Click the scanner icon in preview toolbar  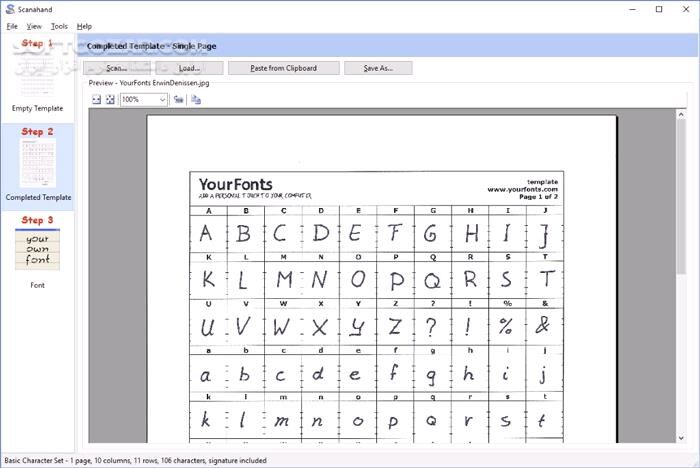tap(178, 100)
